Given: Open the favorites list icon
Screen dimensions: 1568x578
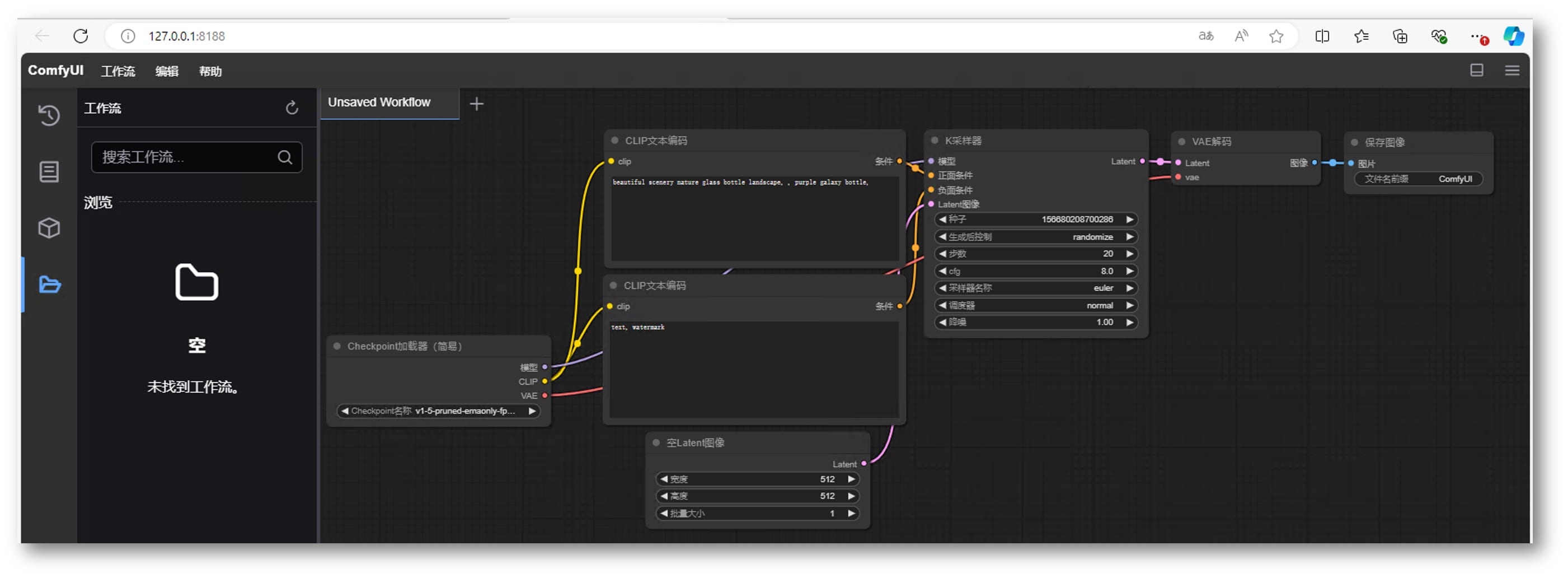Looking at the screenshot, I should pos(1362,36).
